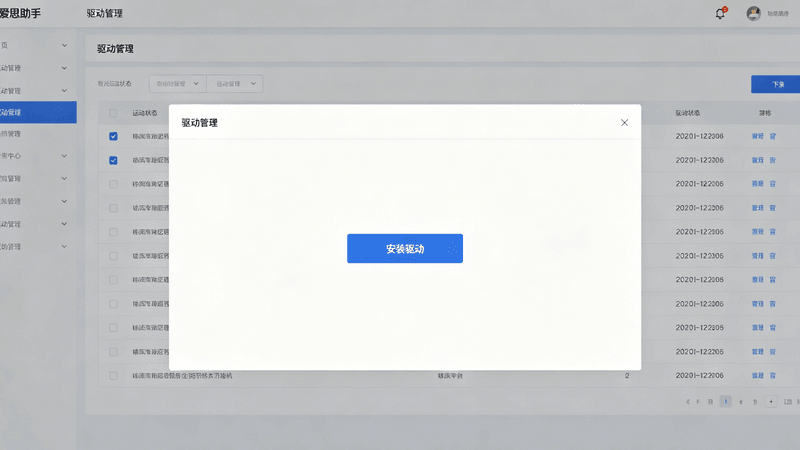
Task: Open the first blue action link in the row showing 2
Action: coord(758,376)
